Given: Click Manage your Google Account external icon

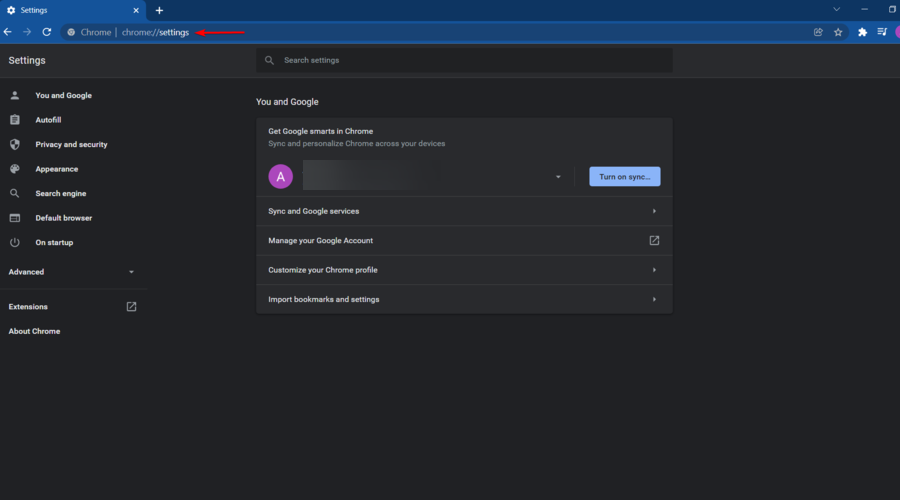Looking at the screenshot, I should 654,241.
